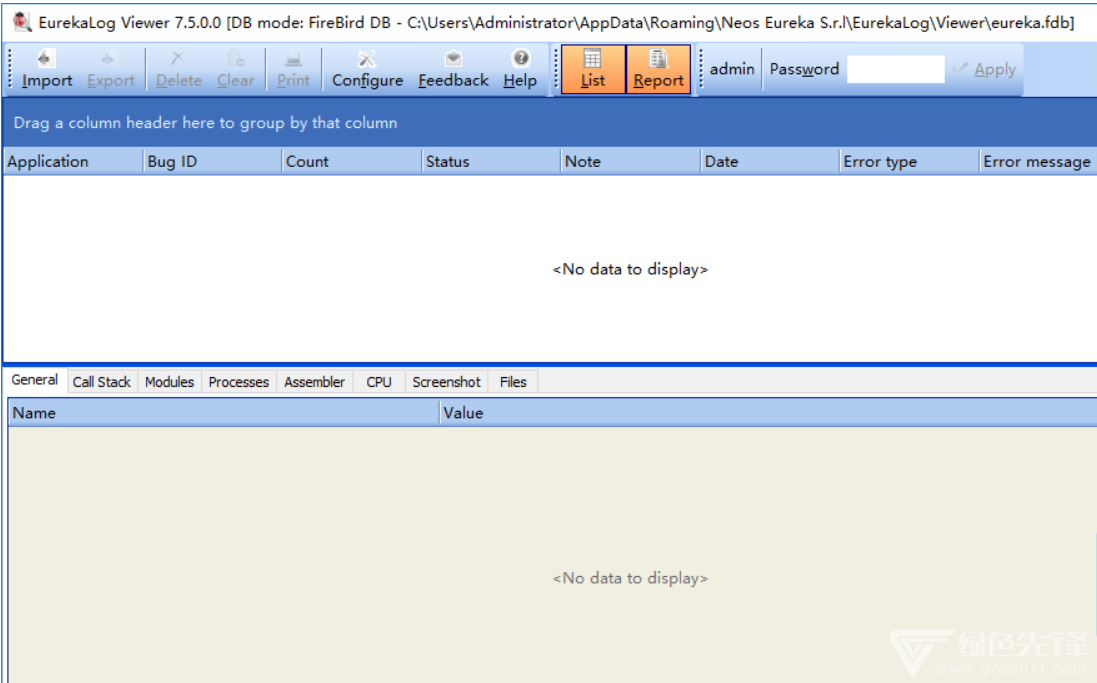Click the admin user label
Screen dimensions: 1097x683
pos(732,69)
